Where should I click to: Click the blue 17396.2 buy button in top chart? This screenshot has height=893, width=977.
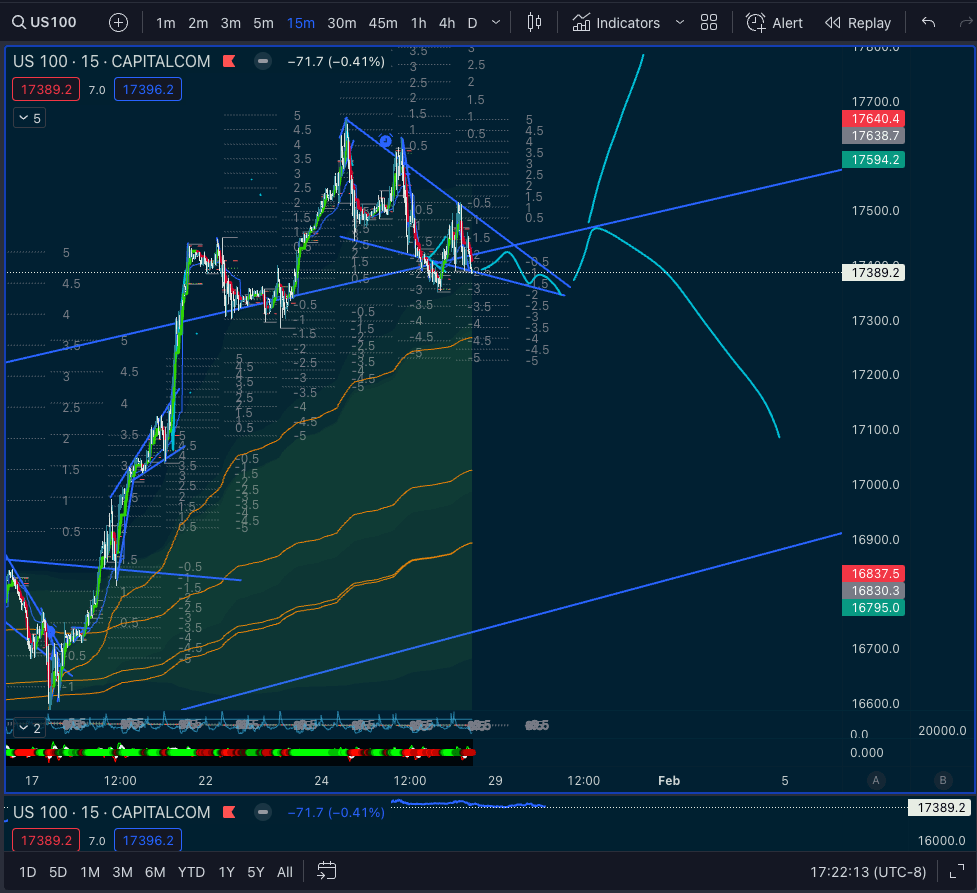146,90
